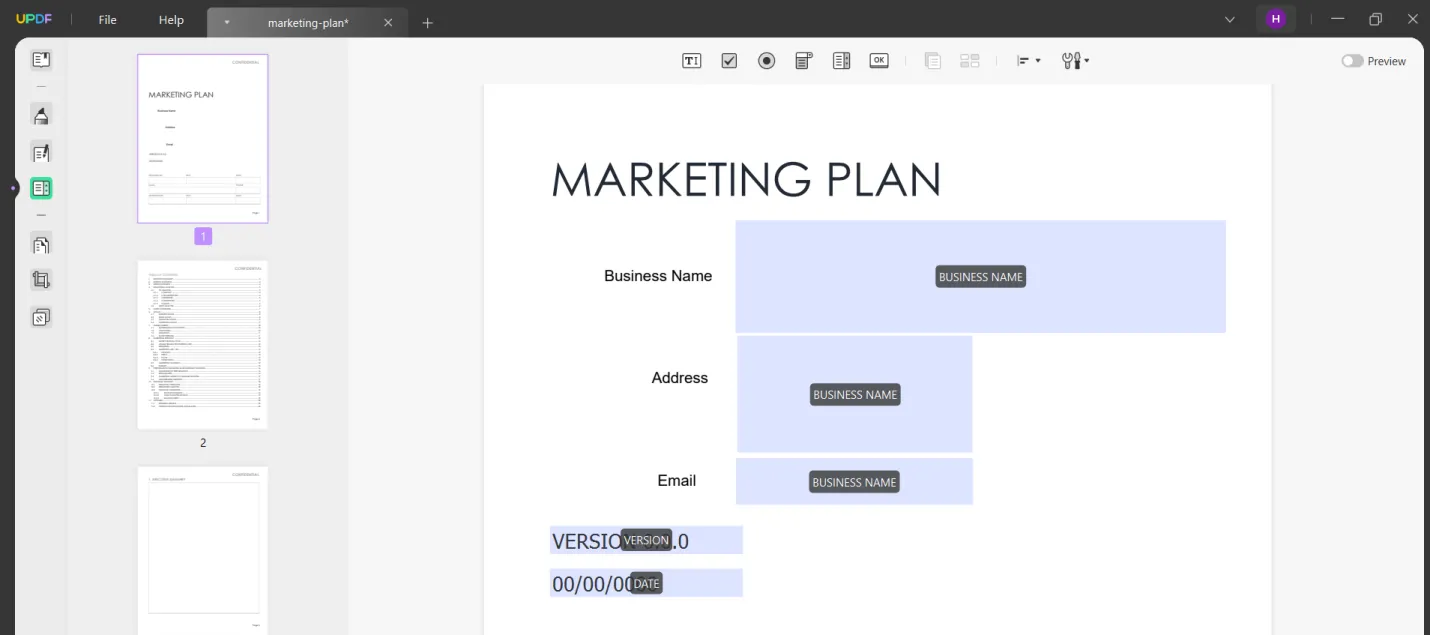Select the VERSION form field
The width and height of the screenshot is (1430, 635).
[646, 540]
